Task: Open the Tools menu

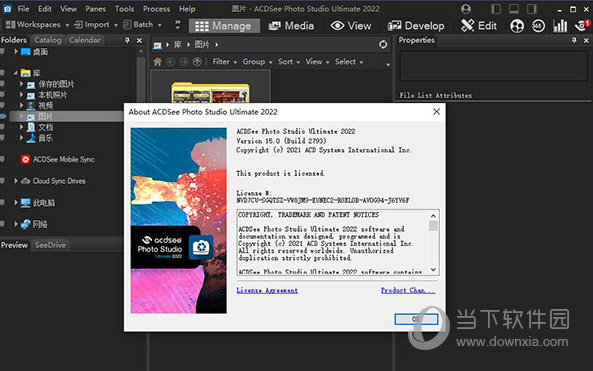Action: 124,9
